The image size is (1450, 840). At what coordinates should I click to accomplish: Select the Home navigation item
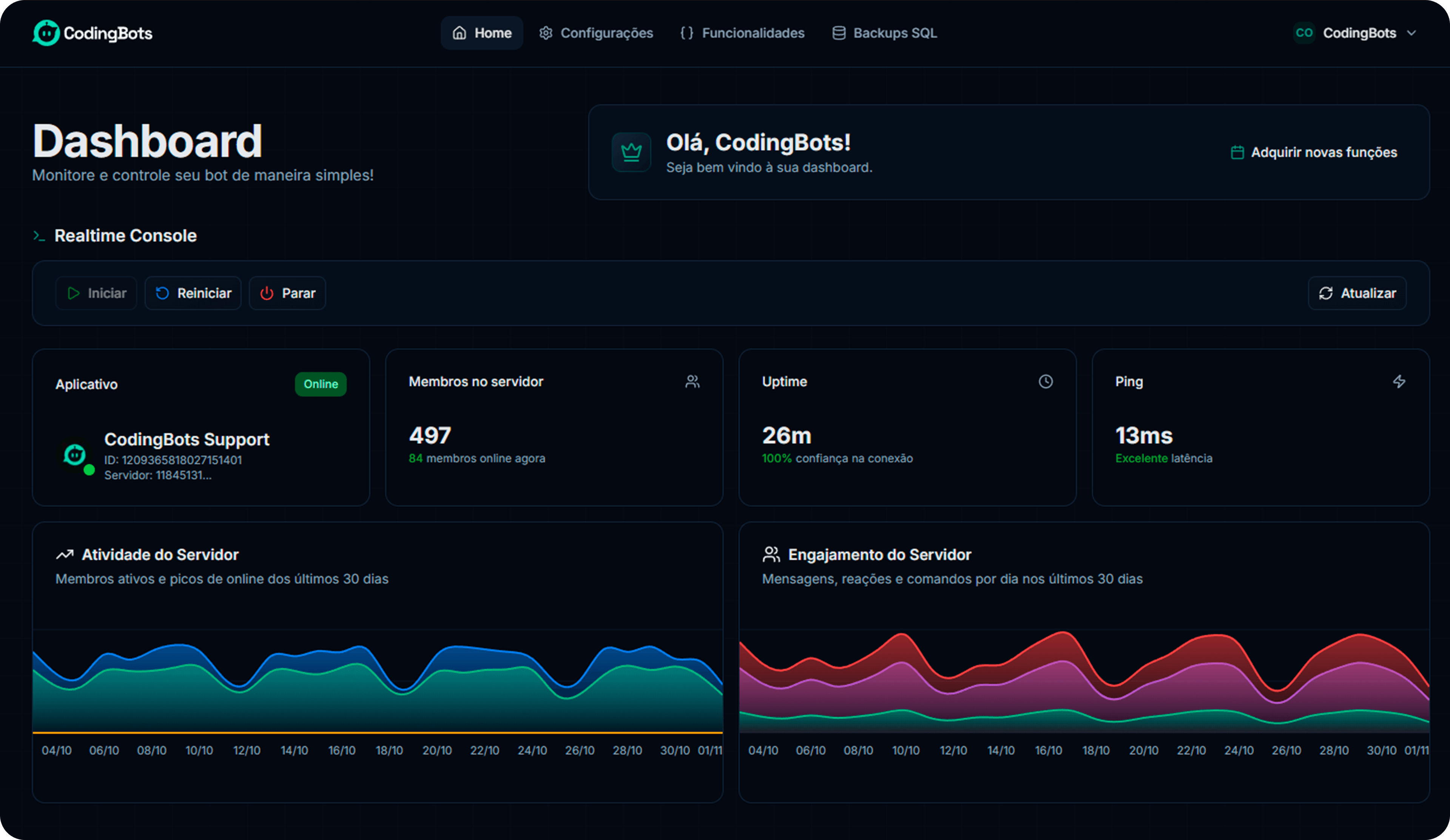[x=481, y=33]
